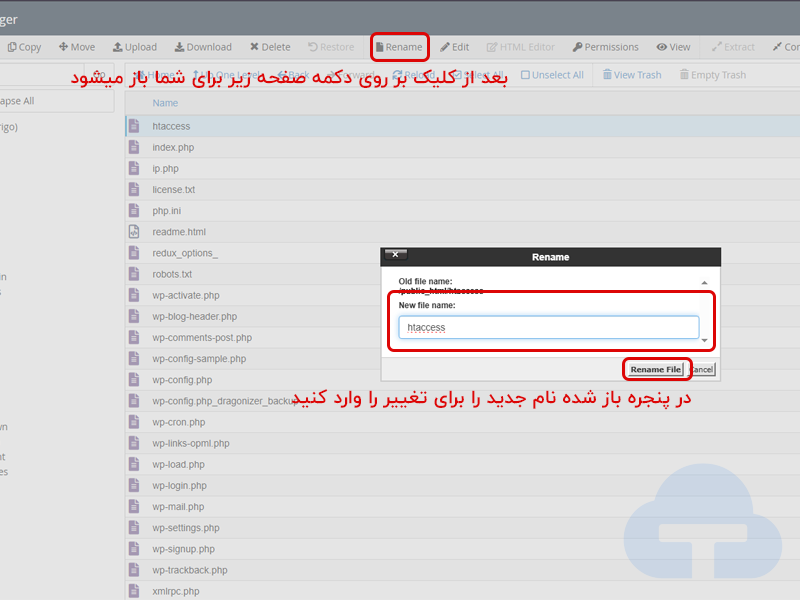Click the New file name input field
This screenshot has height=600, width=800.
tap(548, 327)
